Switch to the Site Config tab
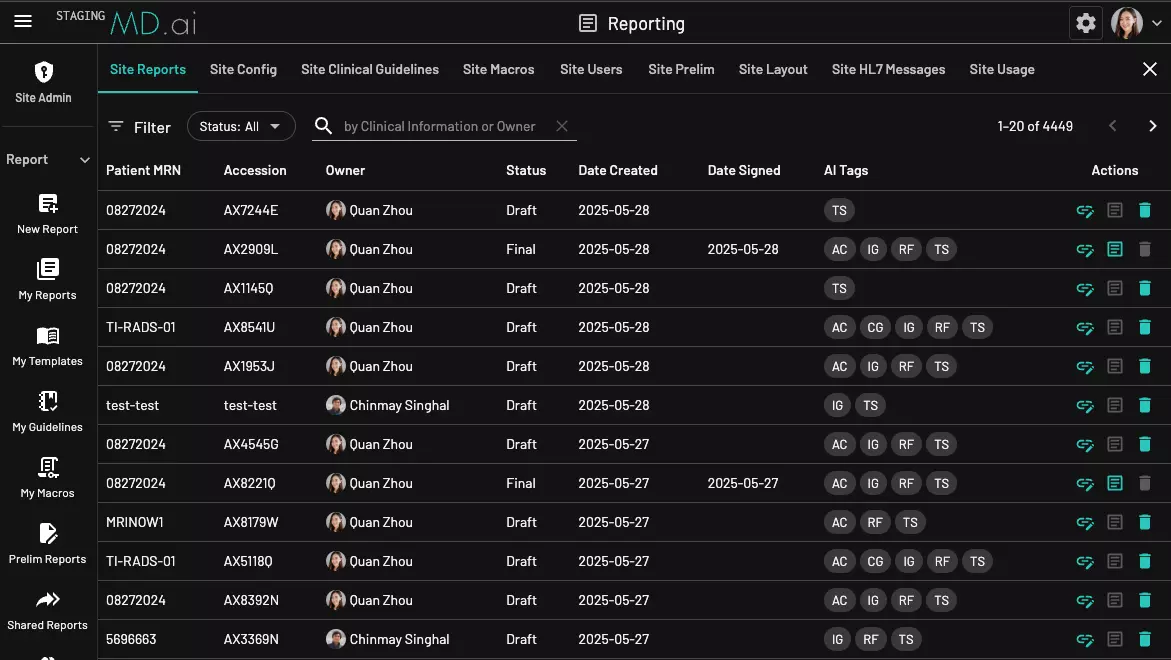 [x=243, y=69]
